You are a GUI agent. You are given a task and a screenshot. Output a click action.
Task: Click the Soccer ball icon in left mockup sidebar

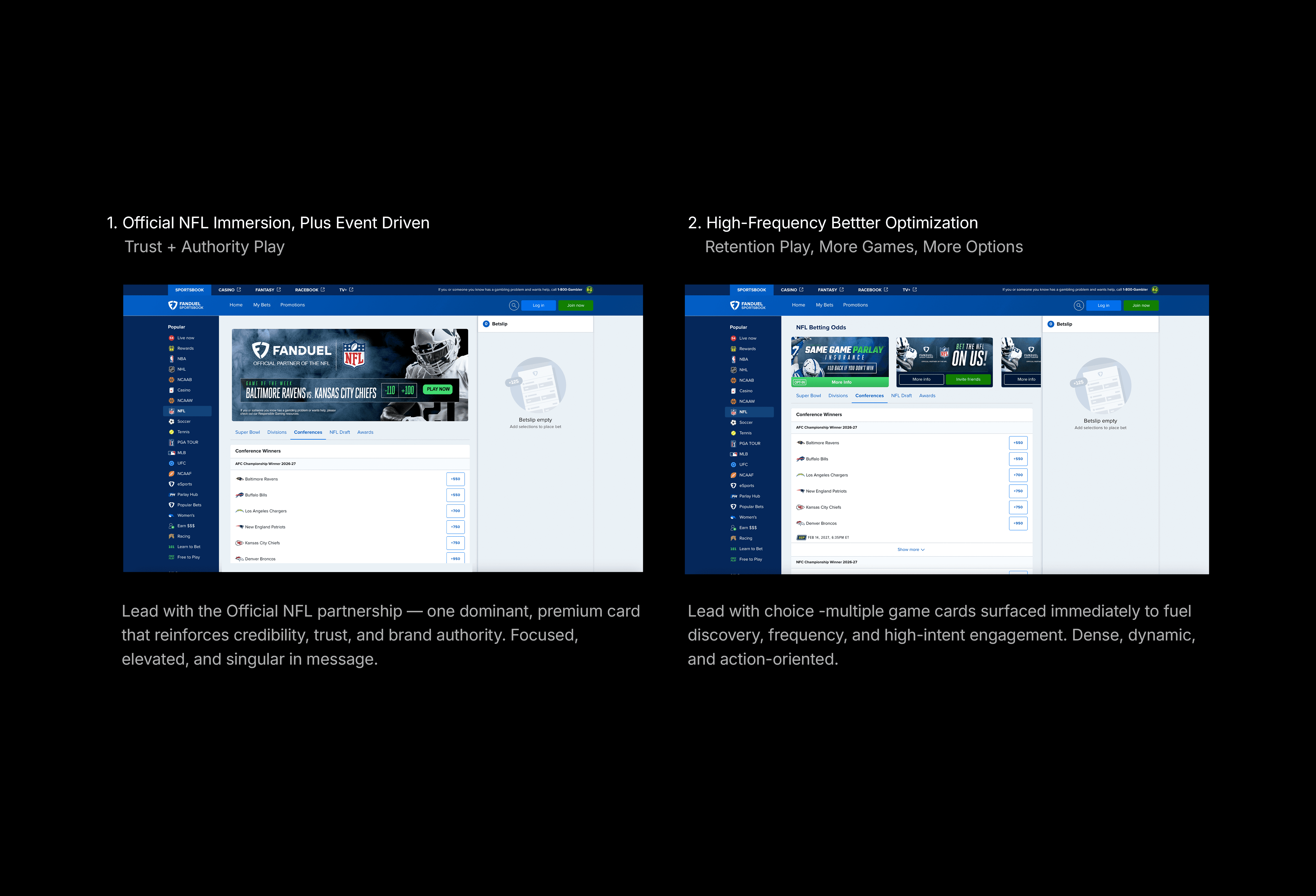(x=171, y=422)
